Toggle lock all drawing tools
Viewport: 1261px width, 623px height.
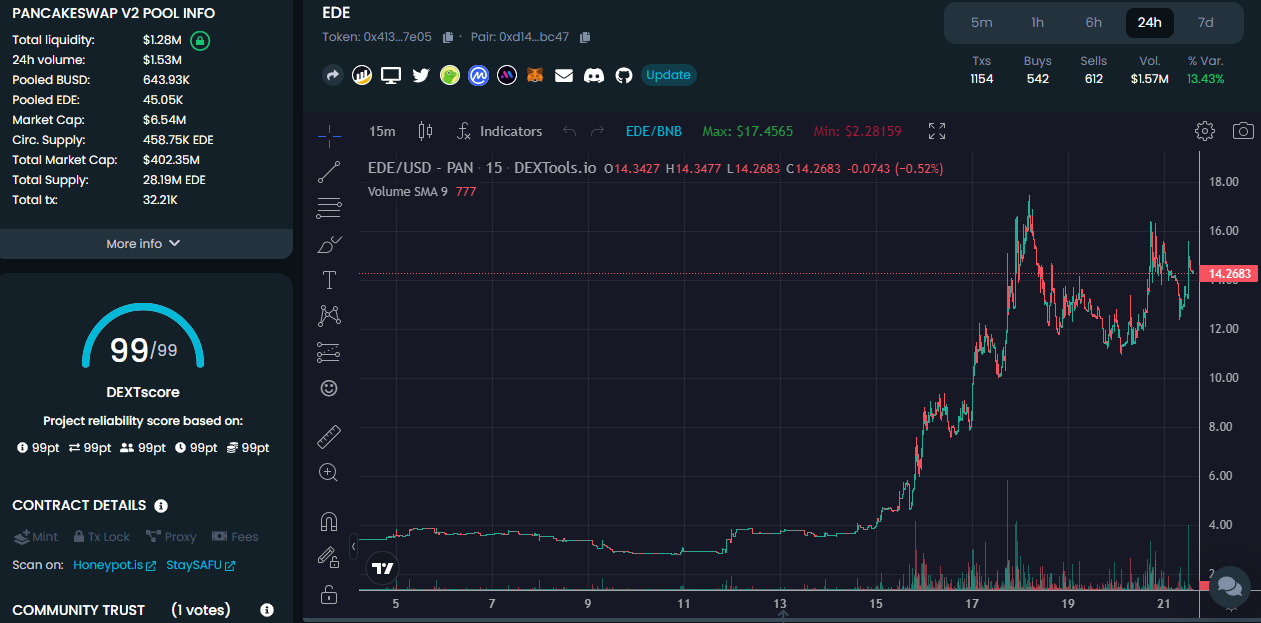pos(329,595)
